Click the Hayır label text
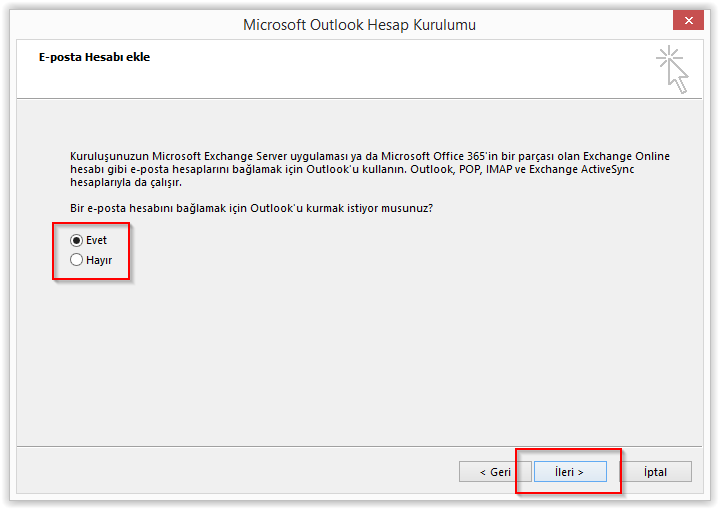The image size is (719, 509). (99, 260)
